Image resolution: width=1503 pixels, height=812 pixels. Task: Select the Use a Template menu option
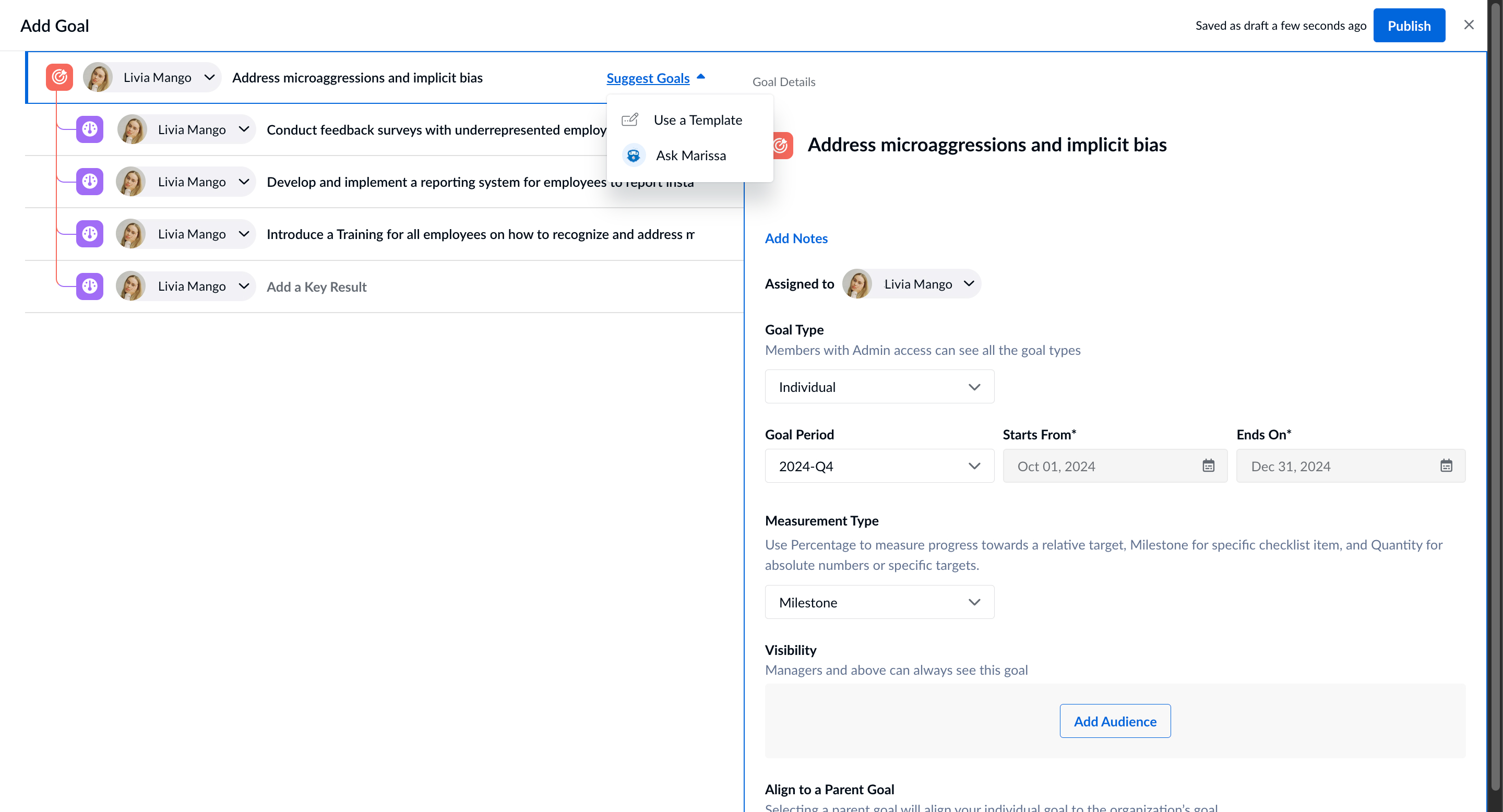pyautogui.click(x=698, y=120)
